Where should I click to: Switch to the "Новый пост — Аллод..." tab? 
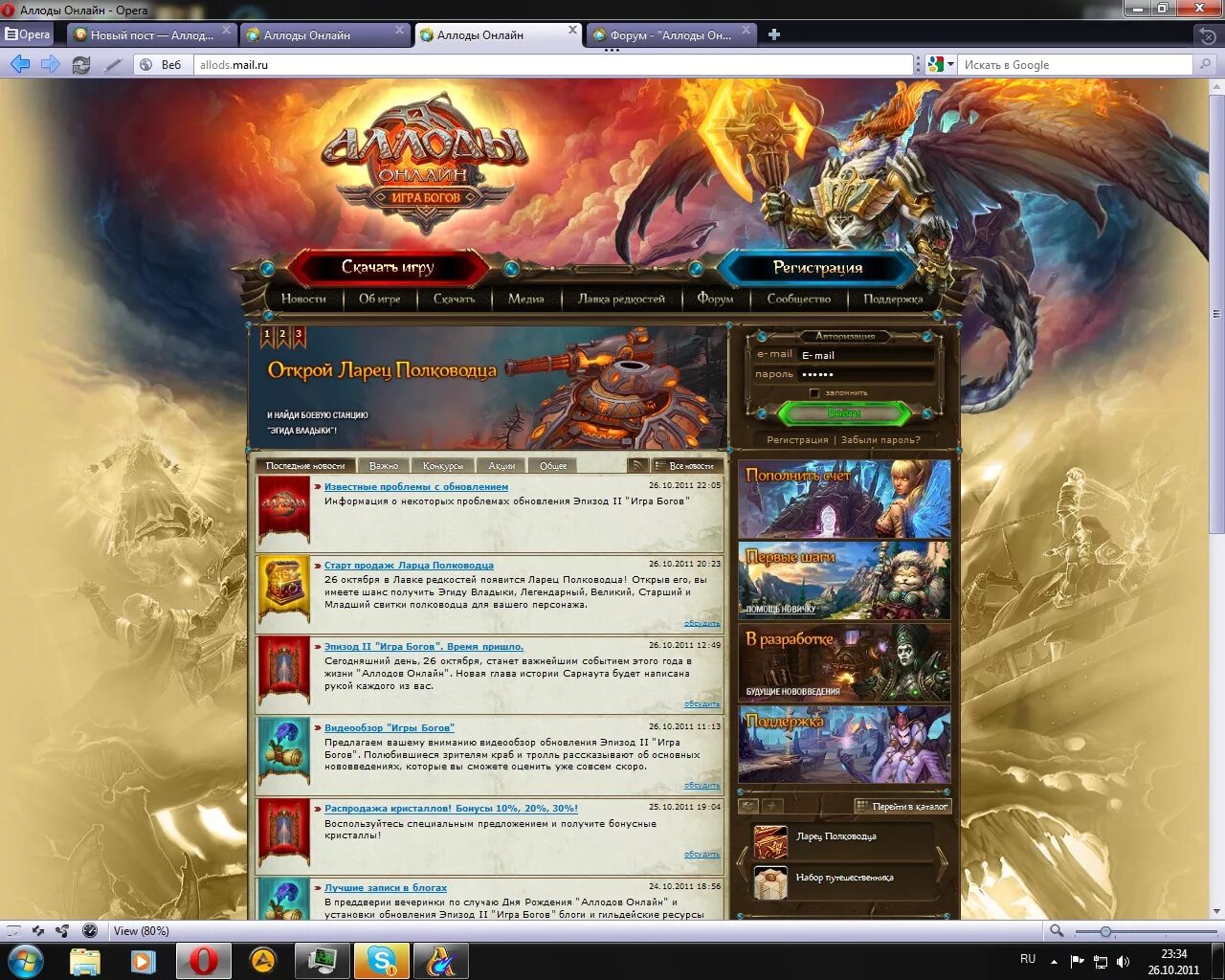pos(152,34)
